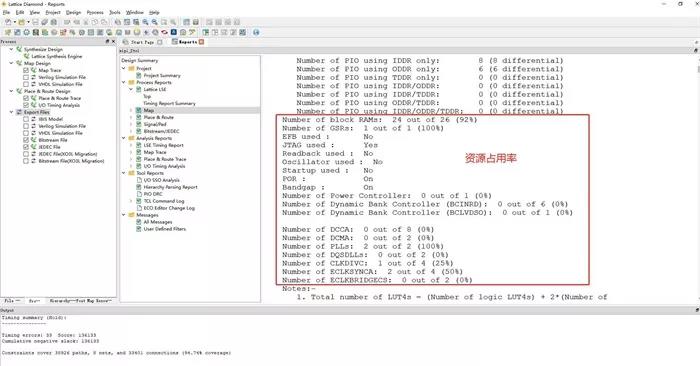
Task: Click the Paste toolbar icon
Action: pos(104,22)
